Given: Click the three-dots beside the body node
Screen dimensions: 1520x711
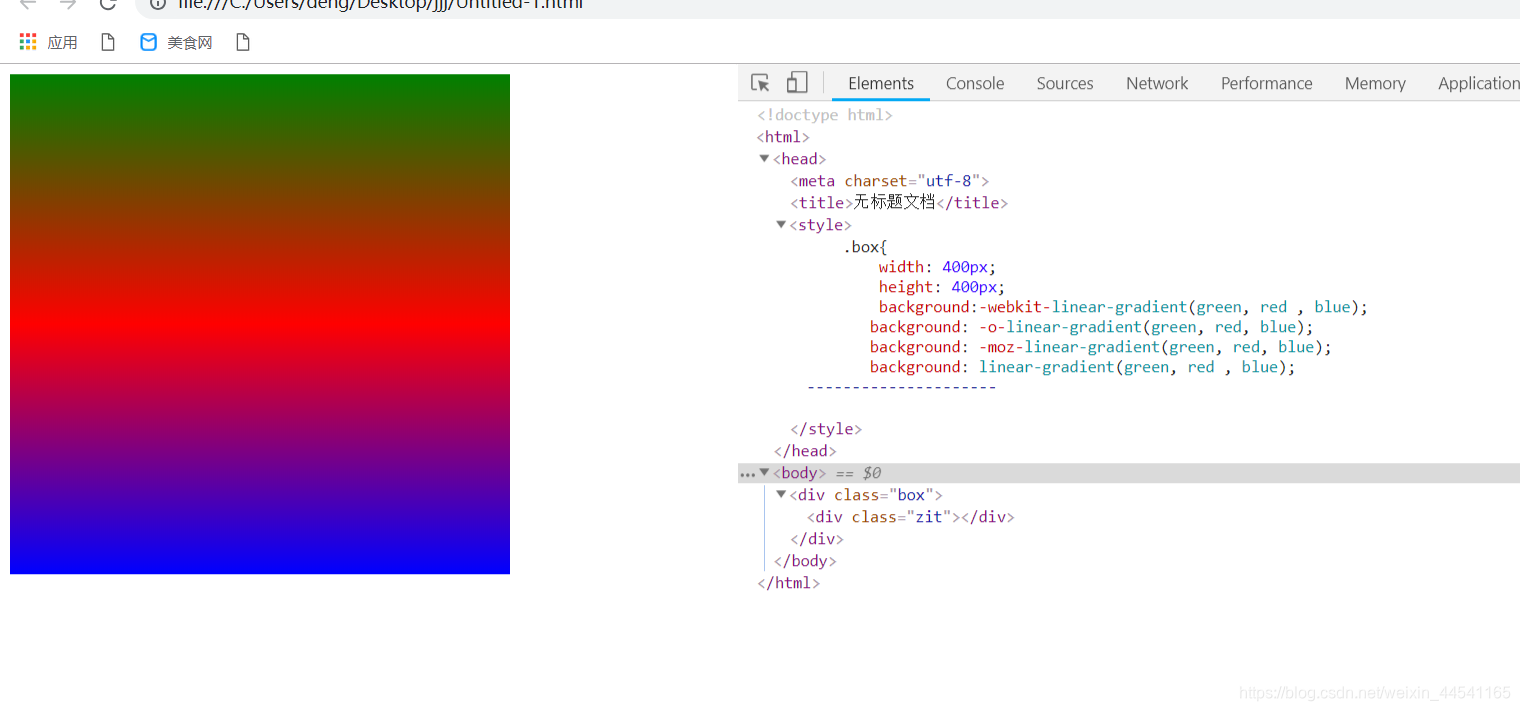Looking at the screenshot, I should point(747,474).
